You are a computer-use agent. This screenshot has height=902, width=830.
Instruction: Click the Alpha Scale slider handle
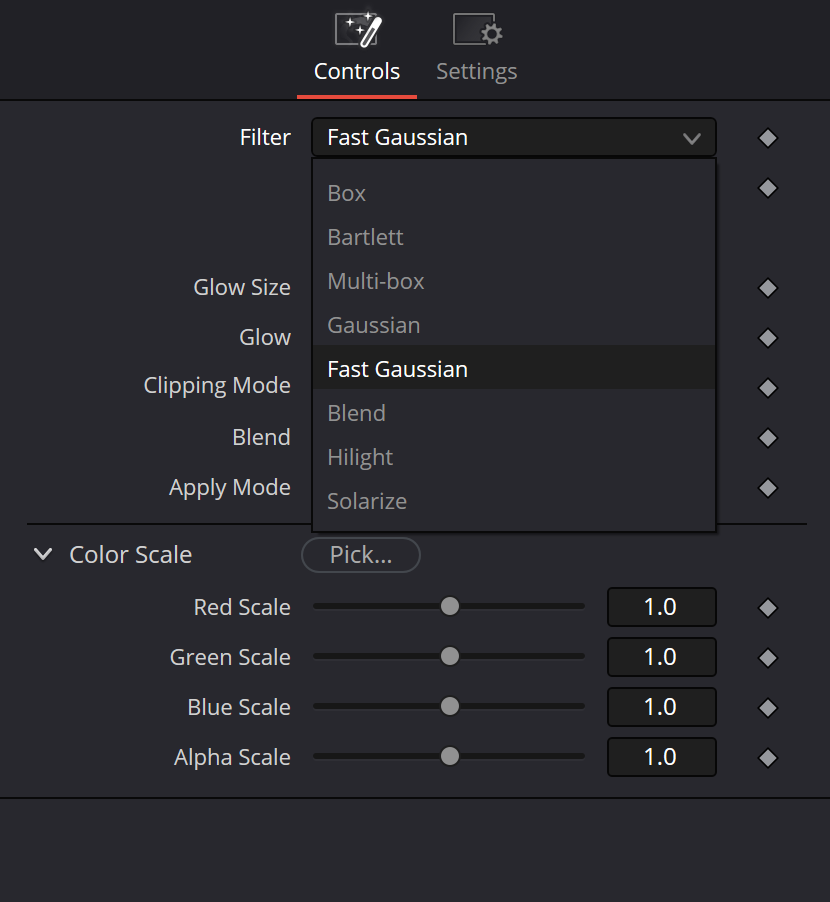[450, 756]
